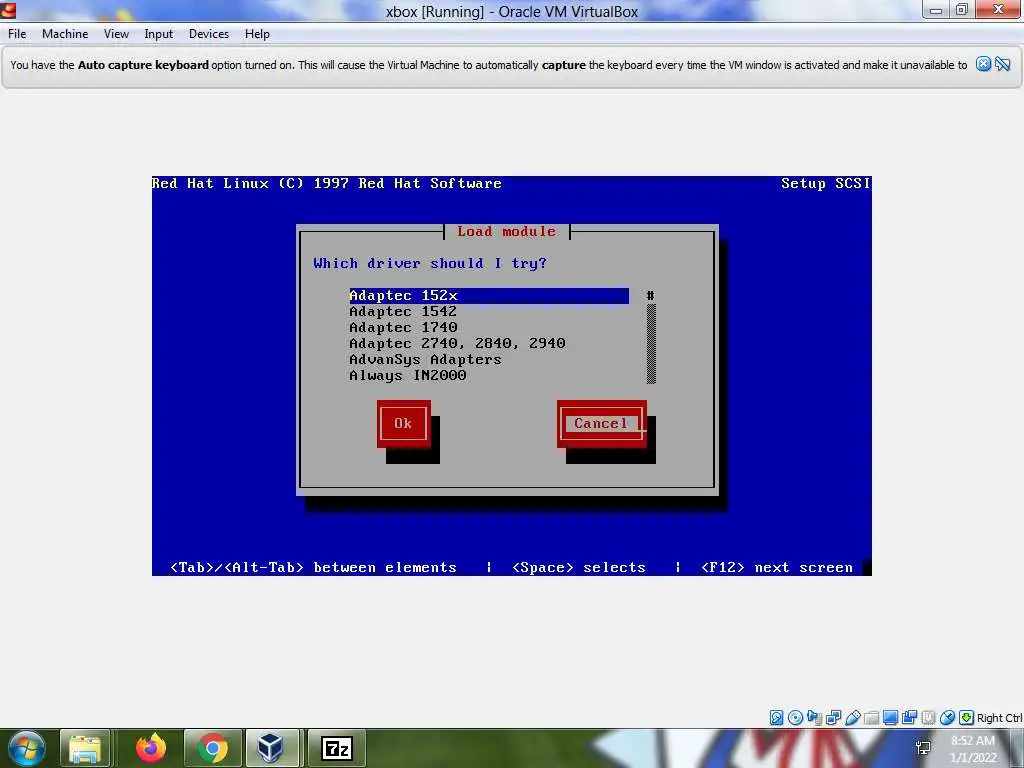1024x768 pixels.
Task: Switch to VirtualBox taskbar button
Action: pos(271,748)
